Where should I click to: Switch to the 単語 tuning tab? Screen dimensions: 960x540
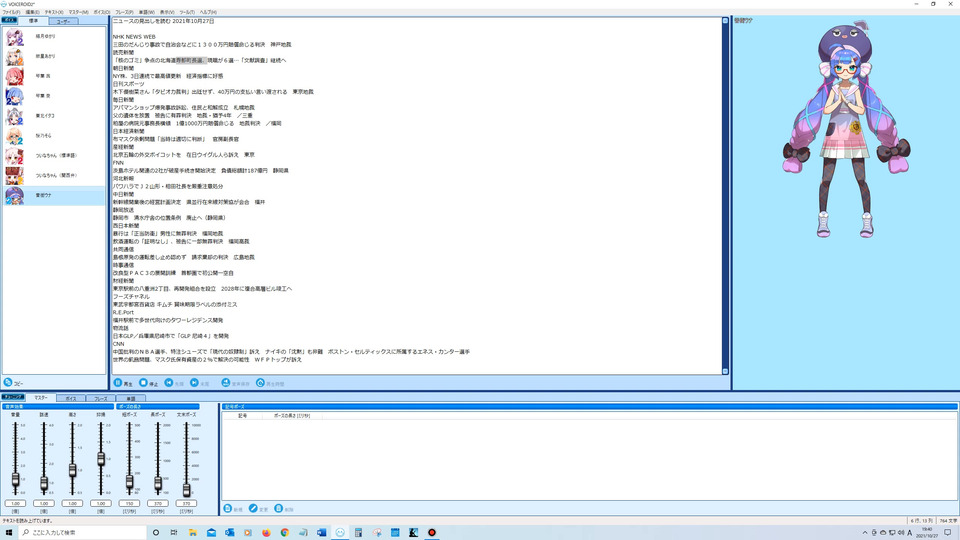[x=130, y=399]
